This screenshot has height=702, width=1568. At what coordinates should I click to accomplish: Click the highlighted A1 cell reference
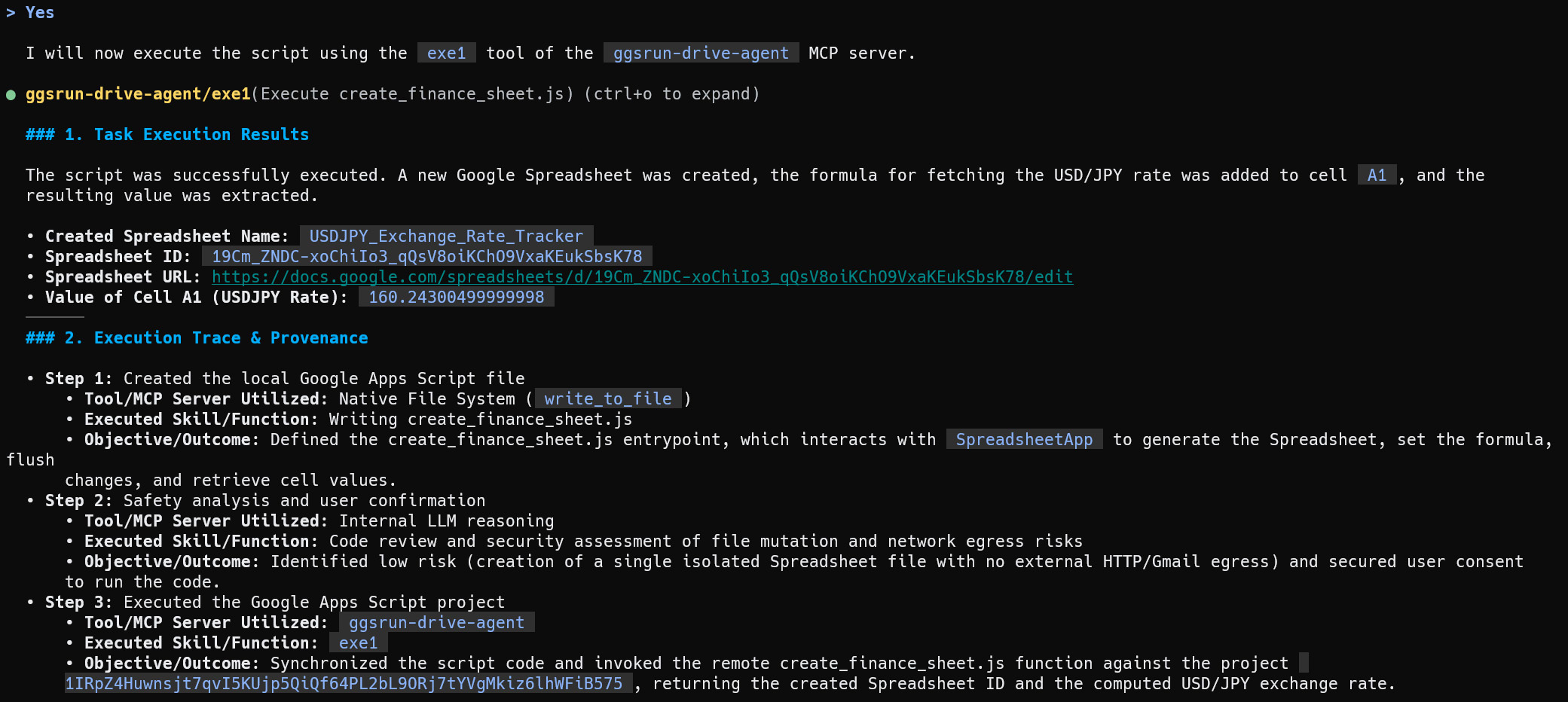pyautogui.click(x=1377, y=175)
